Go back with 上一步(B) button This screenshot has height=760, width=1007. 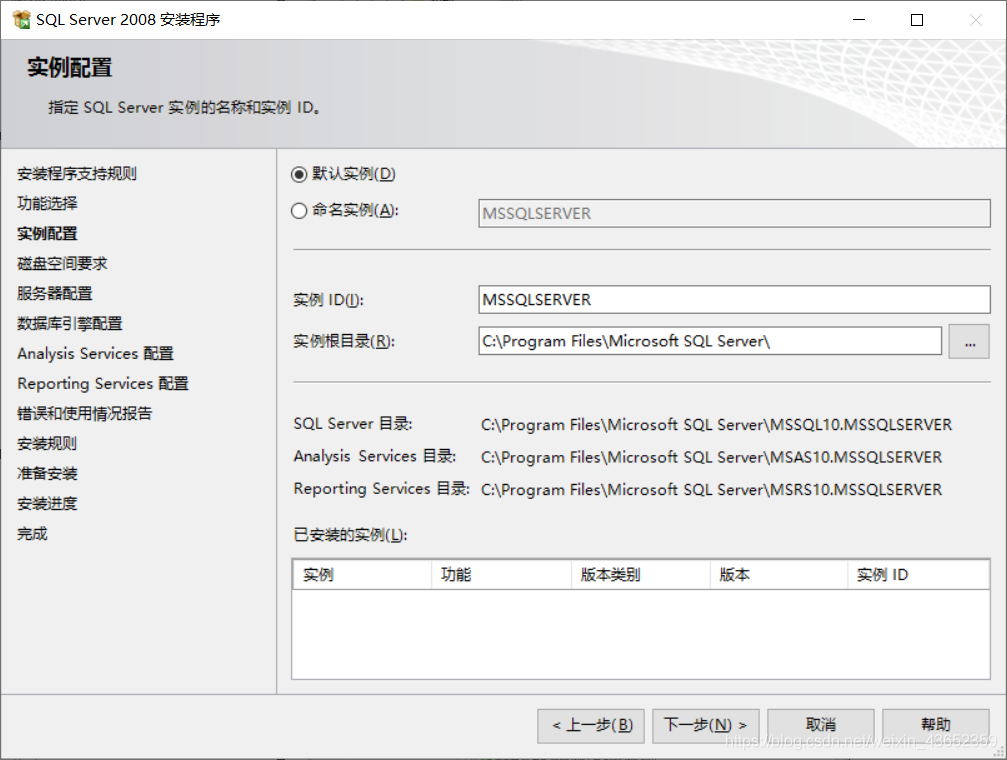591,726
